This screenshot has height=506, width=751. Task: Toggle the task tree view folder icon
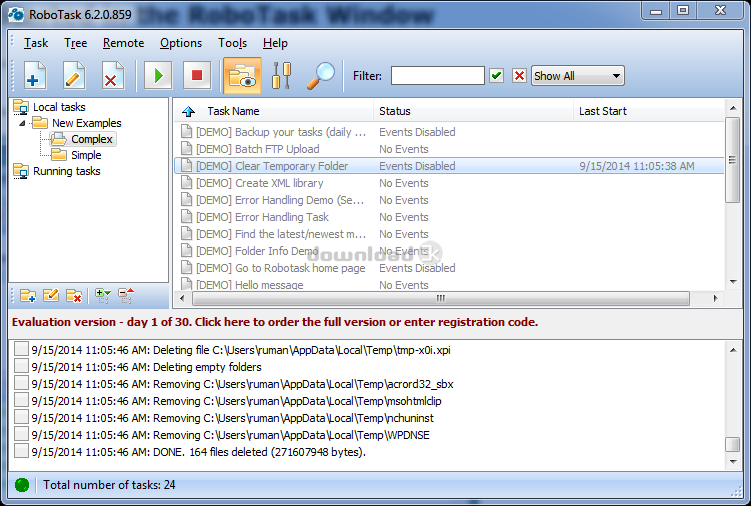(x=242, y=76)
